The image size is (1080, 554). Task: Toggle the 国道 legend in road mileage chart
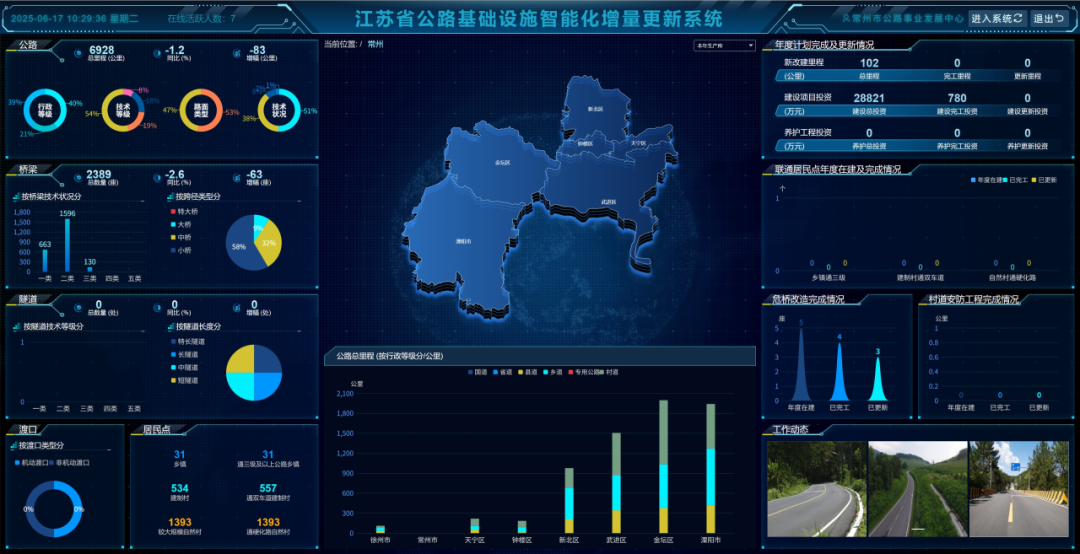(474, 372)
